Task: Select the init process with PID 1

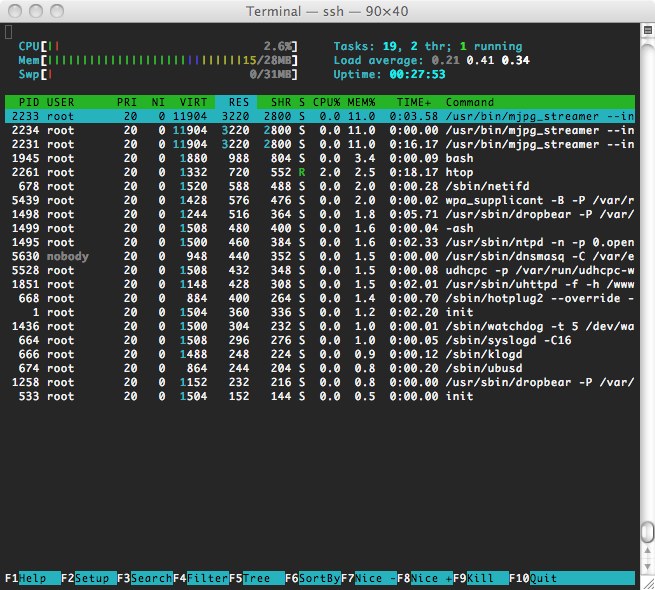Action: [x=320, y=312]
